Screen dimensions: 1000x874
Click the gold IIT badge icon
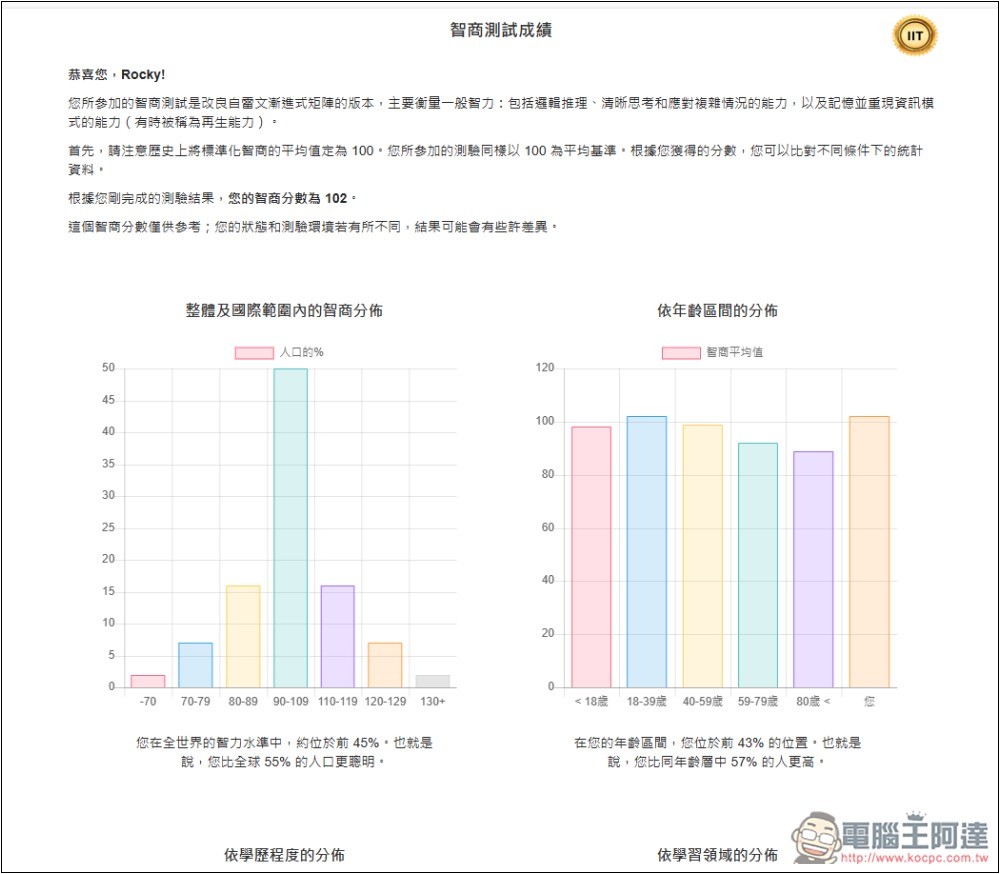(915, 36)
